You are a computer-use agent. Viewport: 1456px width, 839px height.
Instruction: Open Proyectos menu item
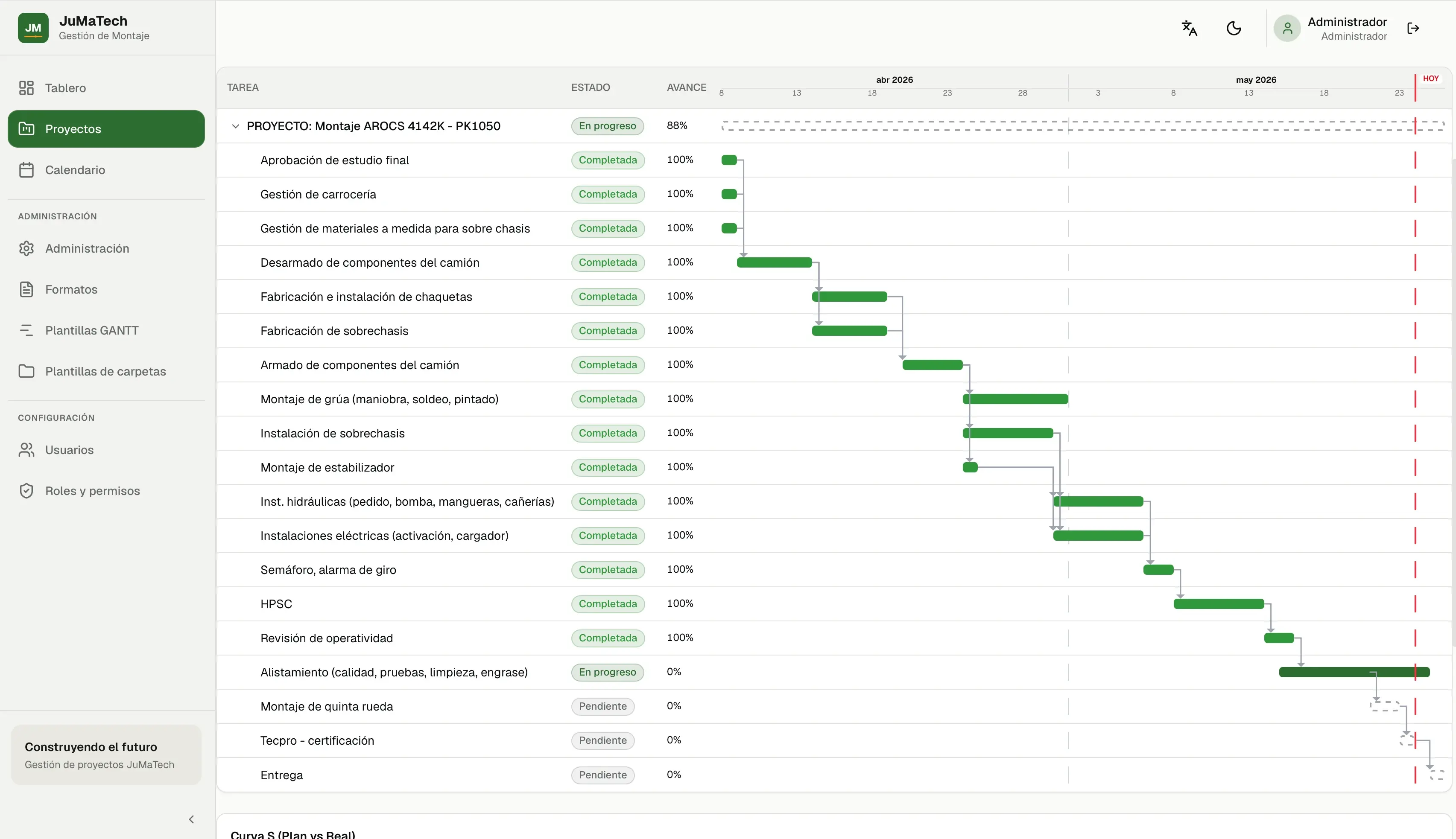106,128
